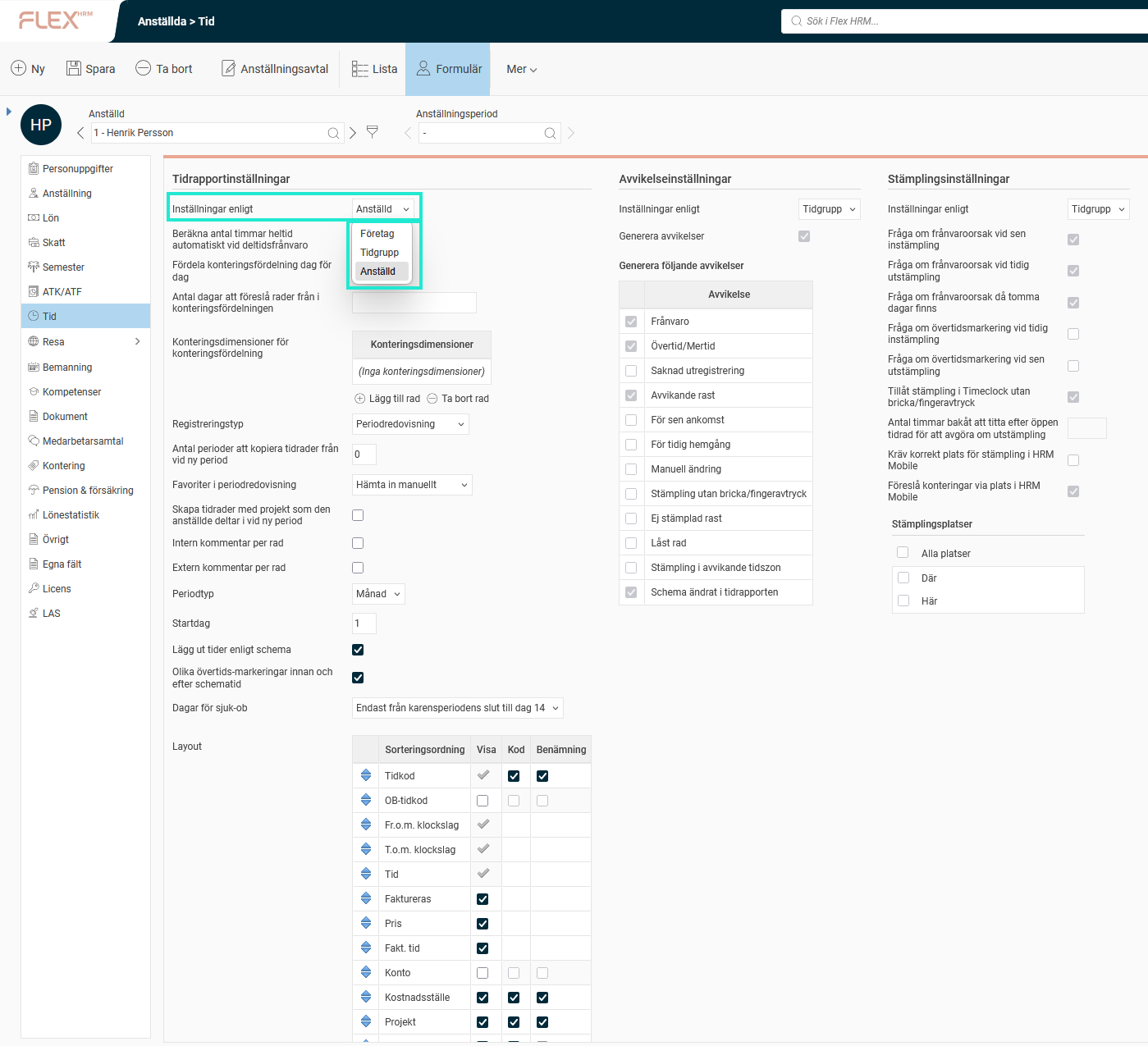Open Semester in the left sidebar
Viewport: 1148px width, 1046px height.
pyautogui.click(x=63, y=267)
